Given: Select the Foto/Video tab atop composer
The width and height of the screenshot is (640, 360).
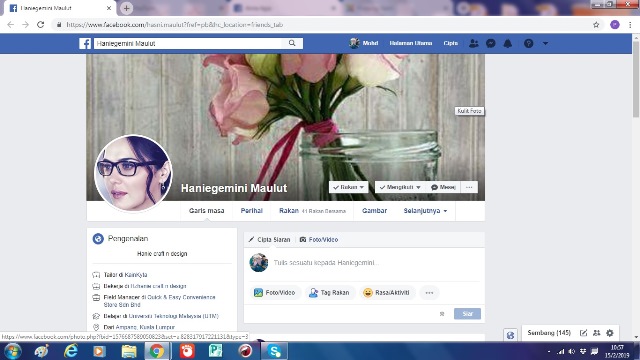Looking at the screenshot, I should (x=319, y=240).
